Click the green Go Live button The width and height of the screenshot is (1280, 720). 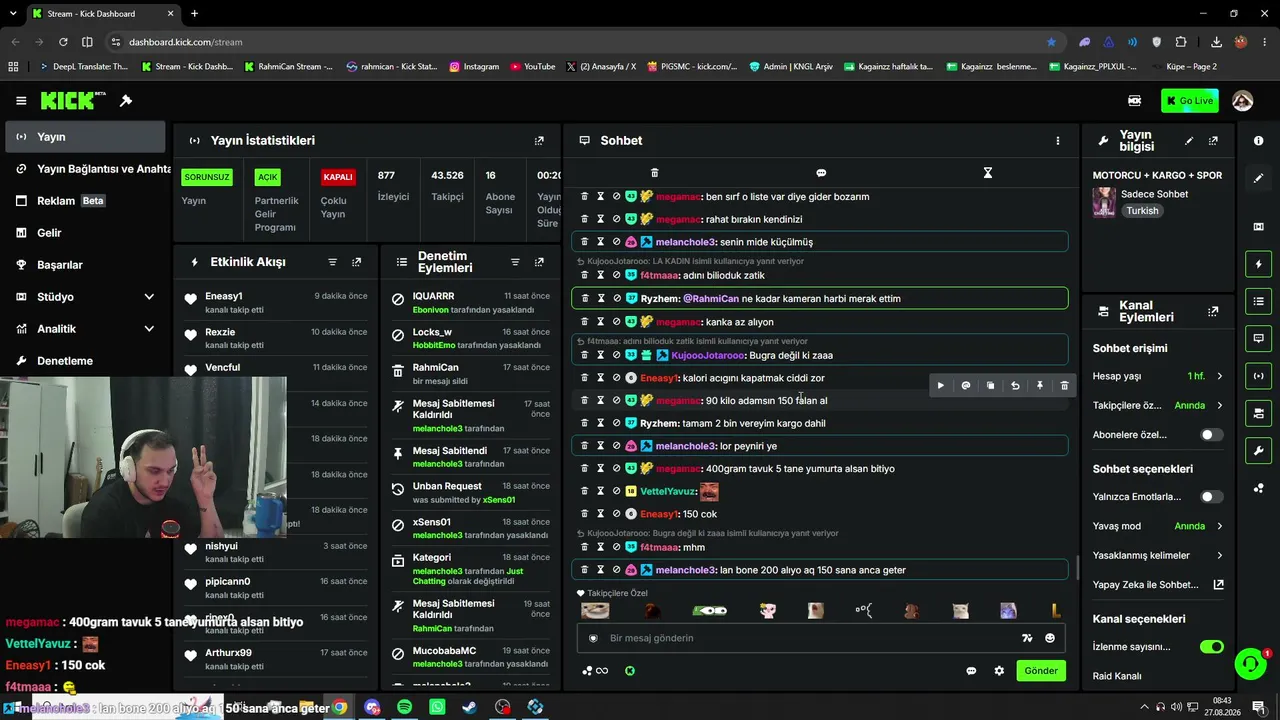[1189, 101]
